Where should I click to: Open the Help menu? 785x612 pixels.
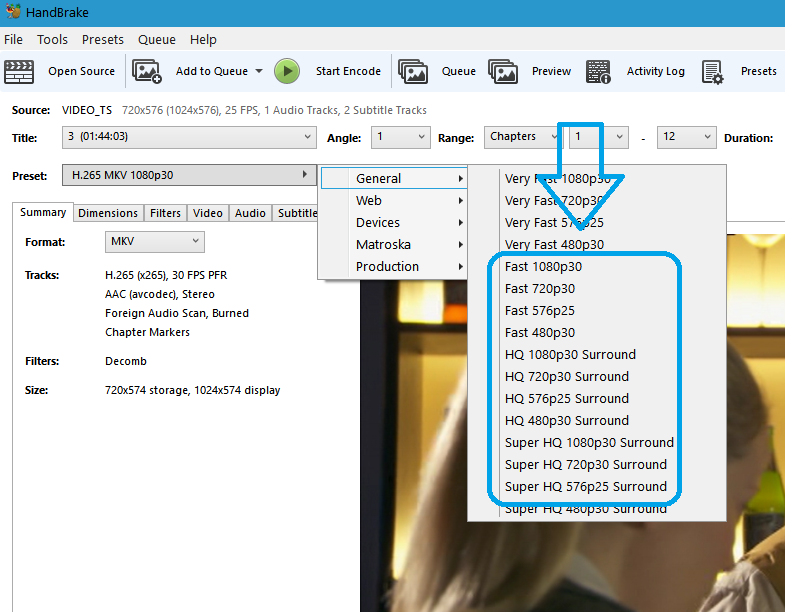point(203,40)
